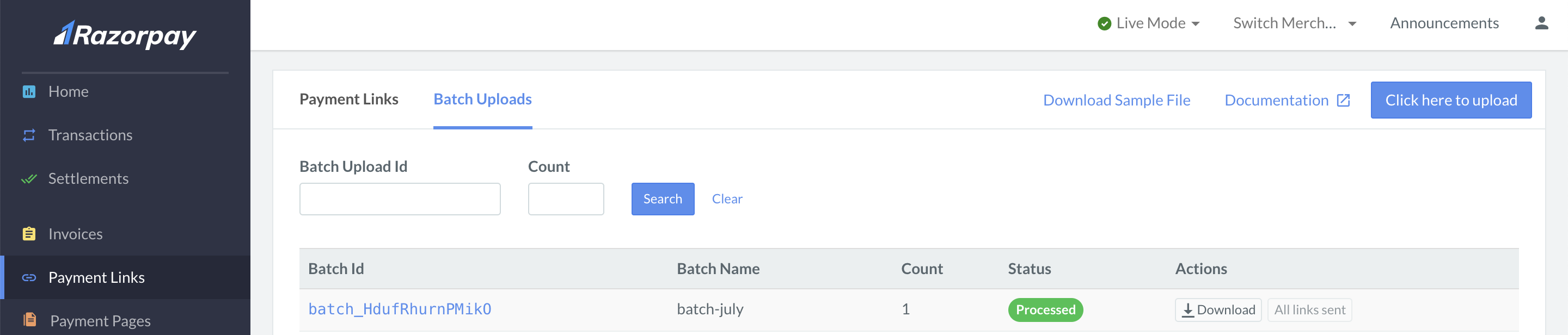Switch to the Payment Links tab
1568x335 pixels.
[x=349, y=99]
